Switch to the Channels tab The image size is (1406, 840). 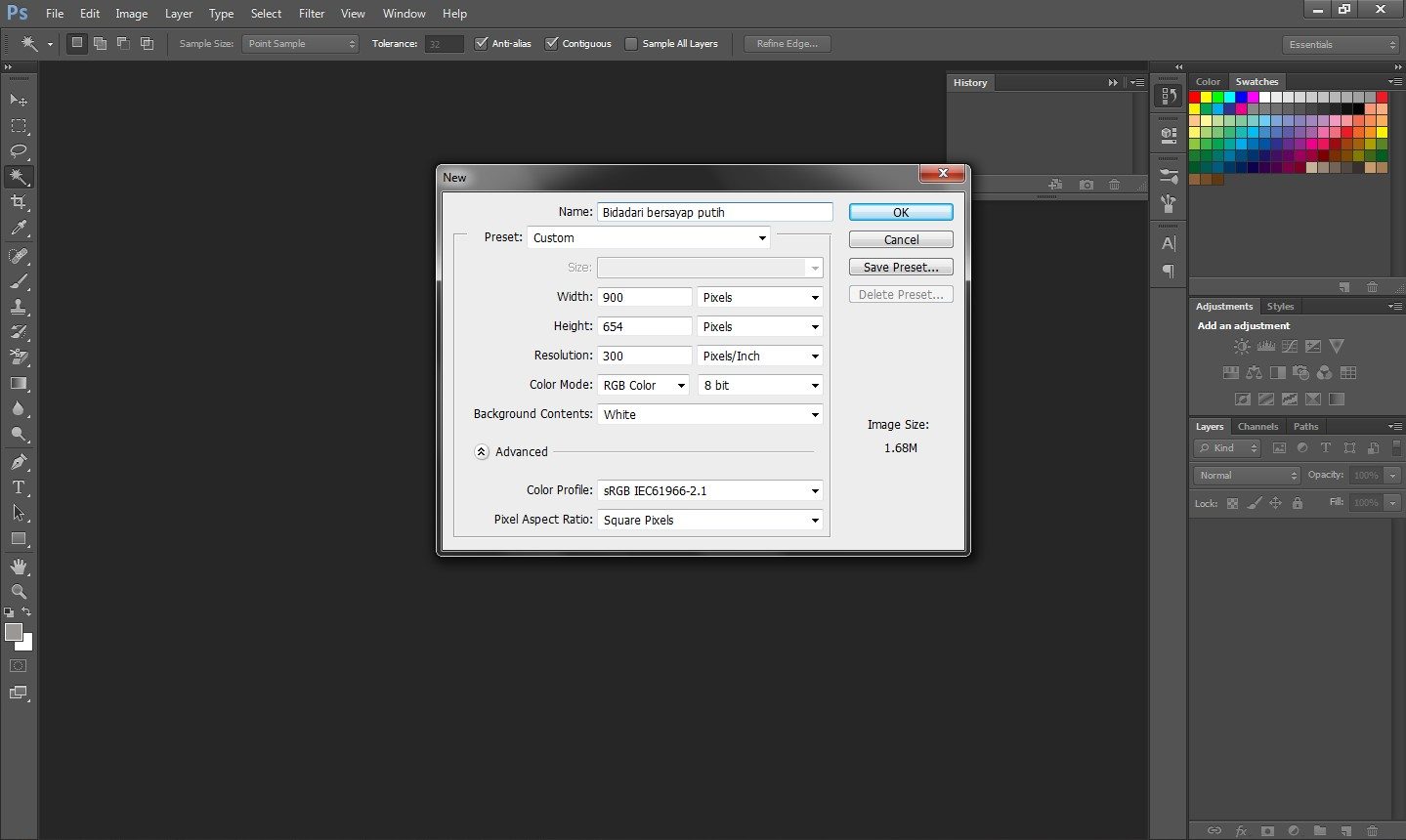click(1257, 427)
